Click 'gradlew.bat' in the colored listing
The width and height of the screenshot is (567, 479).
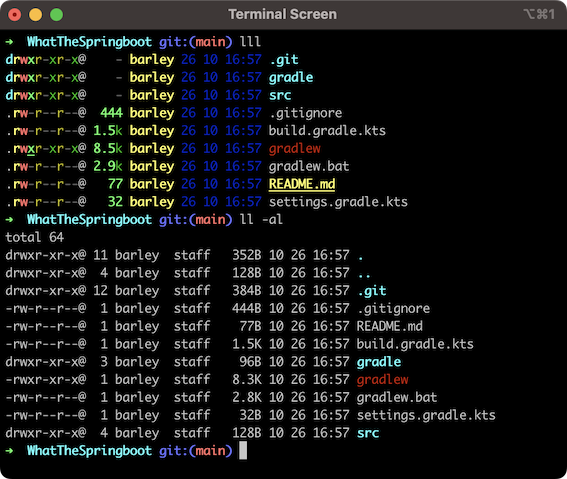coord(309,166)
